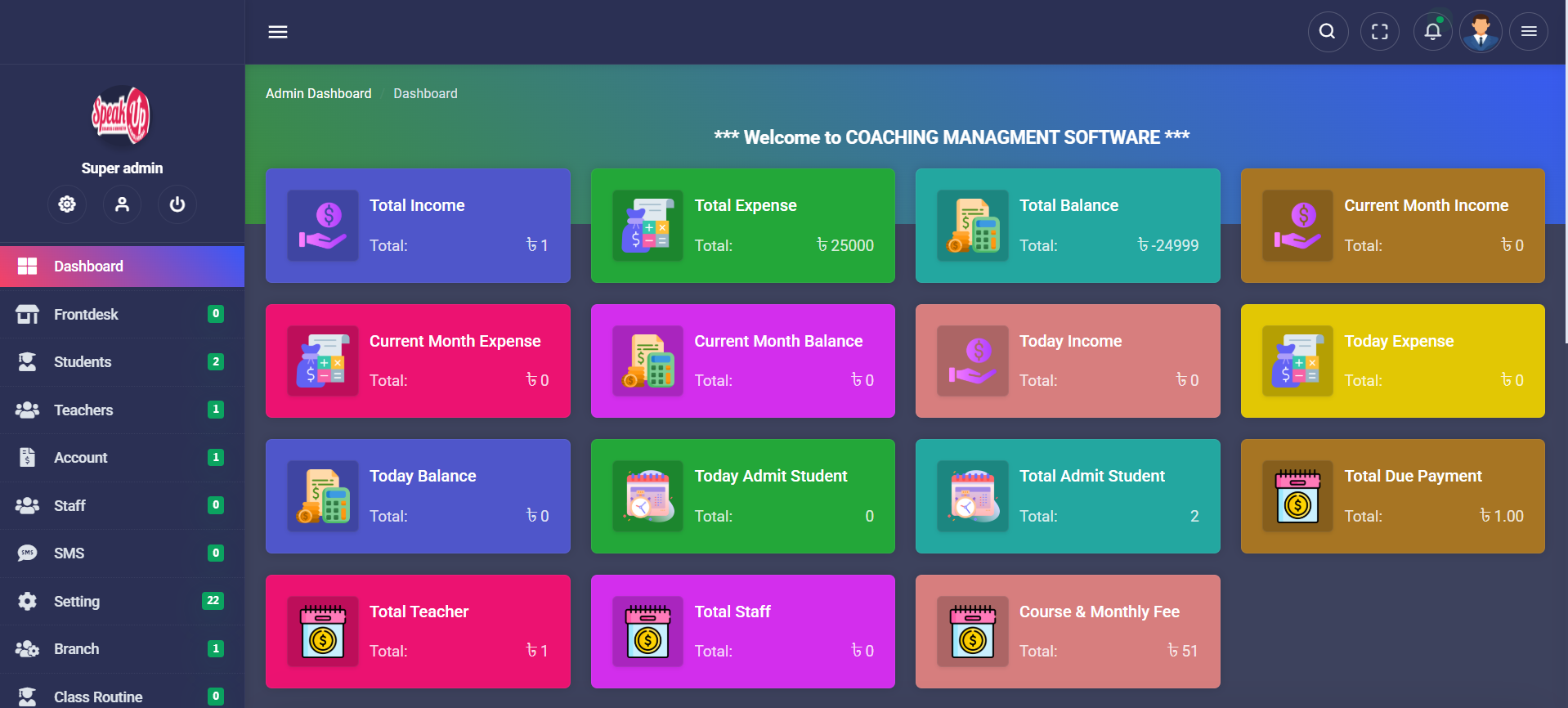Open SMS in the sidebar
The height and width of the screenshot is (708, 1568).
pyautogui.click(x=123, y=553)
